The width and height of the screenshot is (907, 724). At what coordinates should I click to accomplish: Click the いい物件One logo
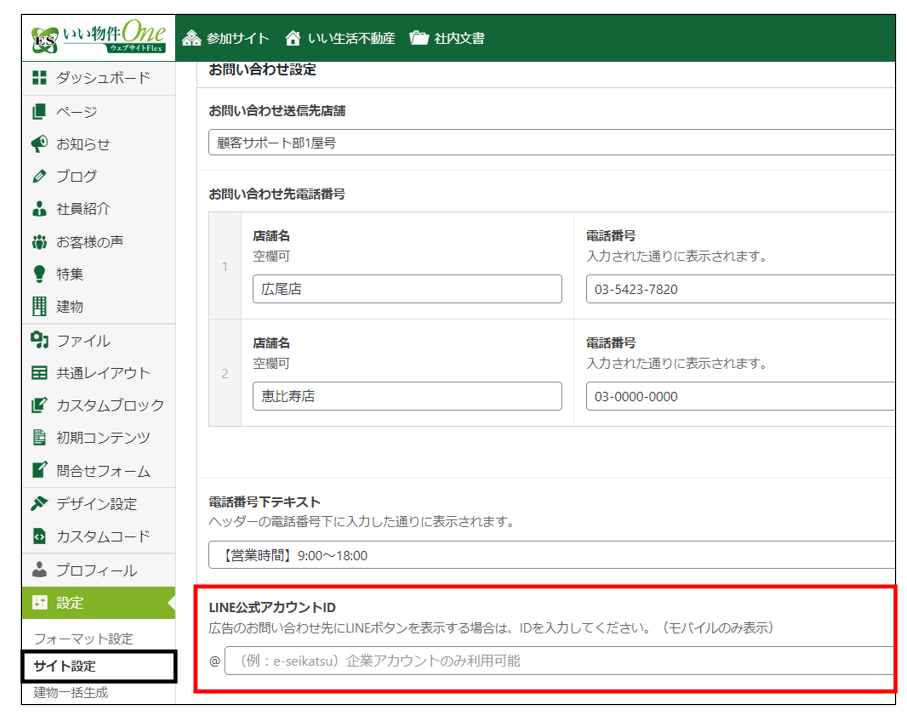pos(98,39)
